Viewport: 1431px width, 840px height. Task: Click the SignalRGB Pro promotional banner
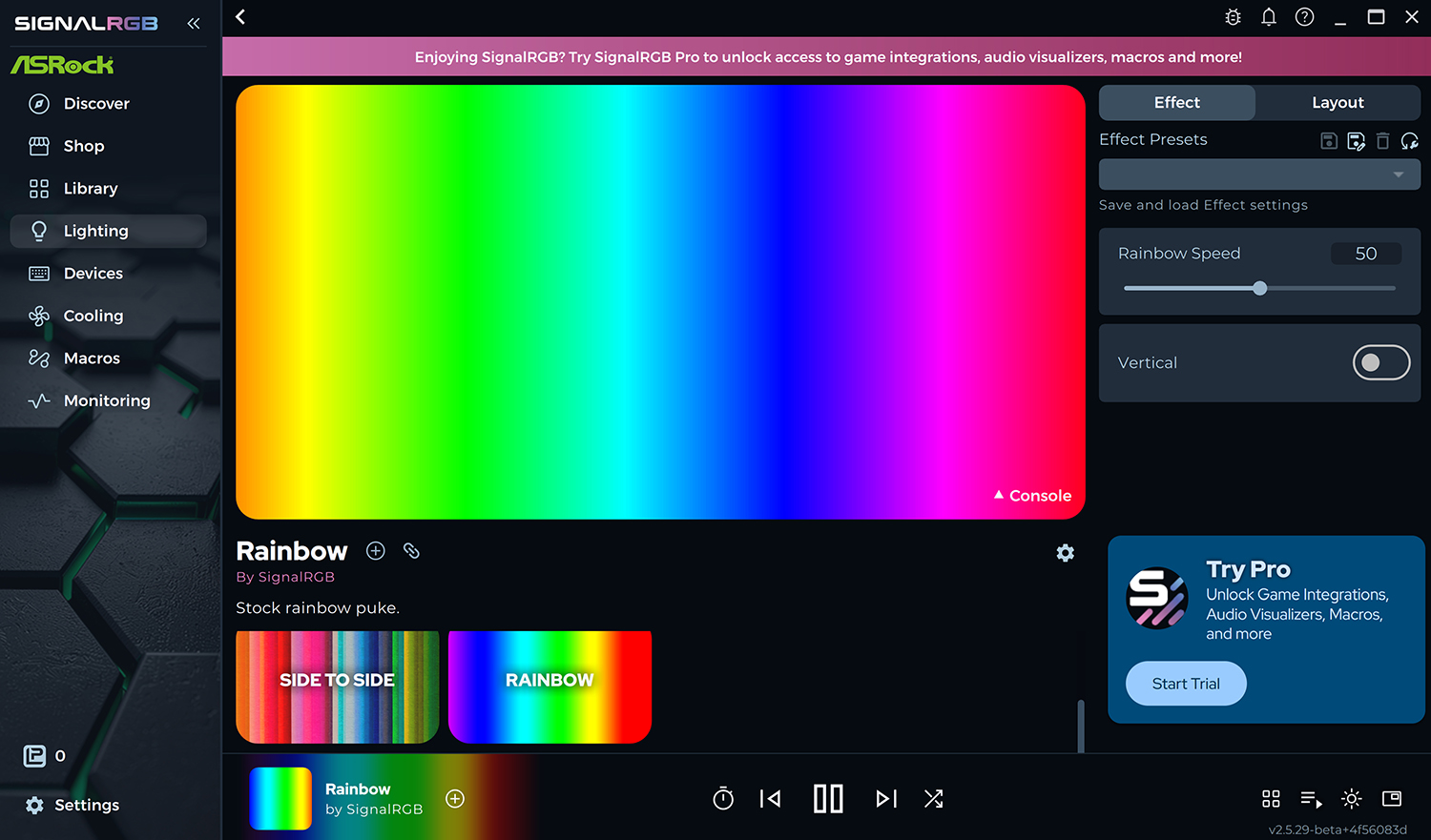coord(827,57)
